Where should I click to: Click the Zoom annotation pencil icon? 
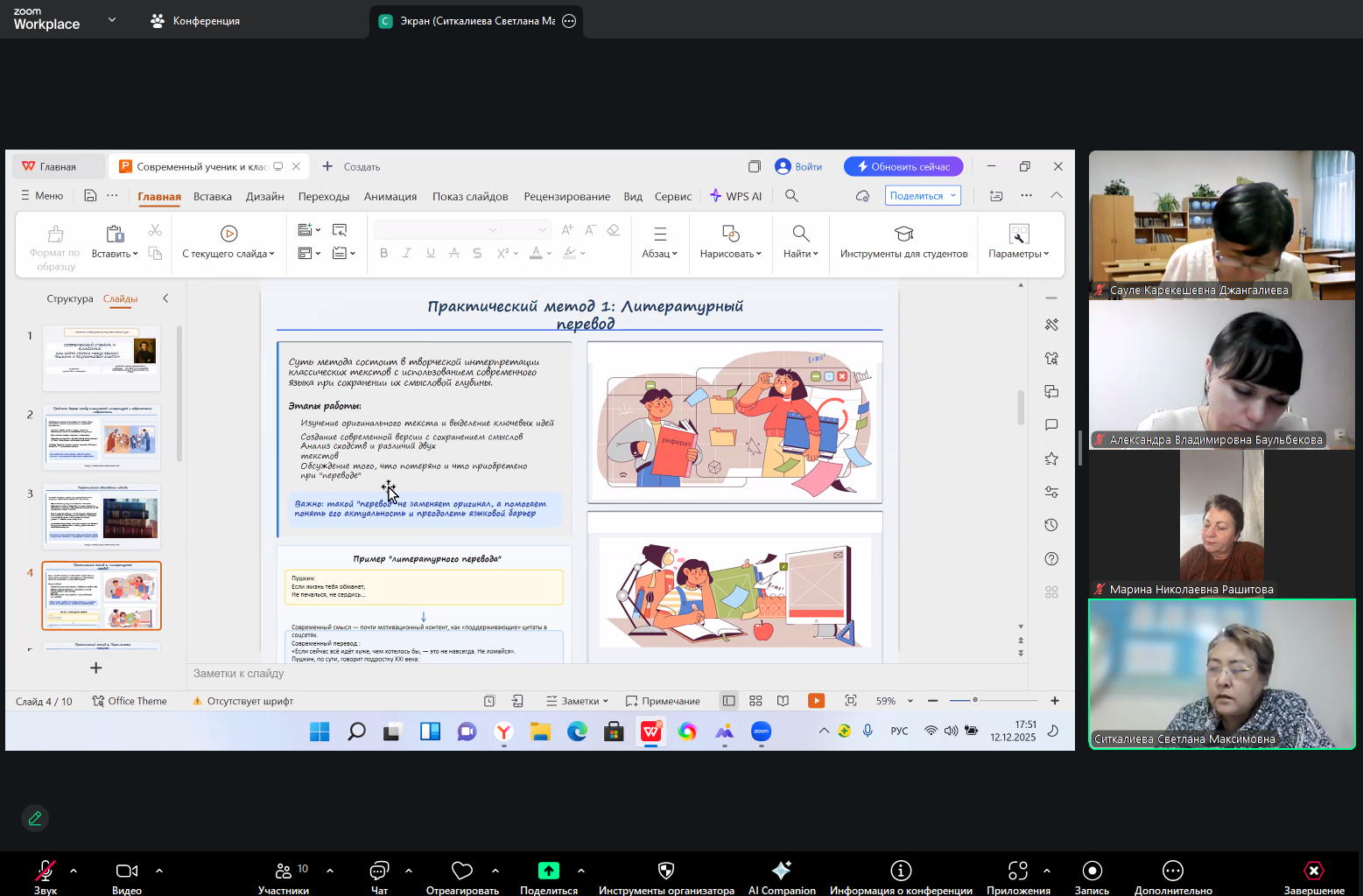35,818
